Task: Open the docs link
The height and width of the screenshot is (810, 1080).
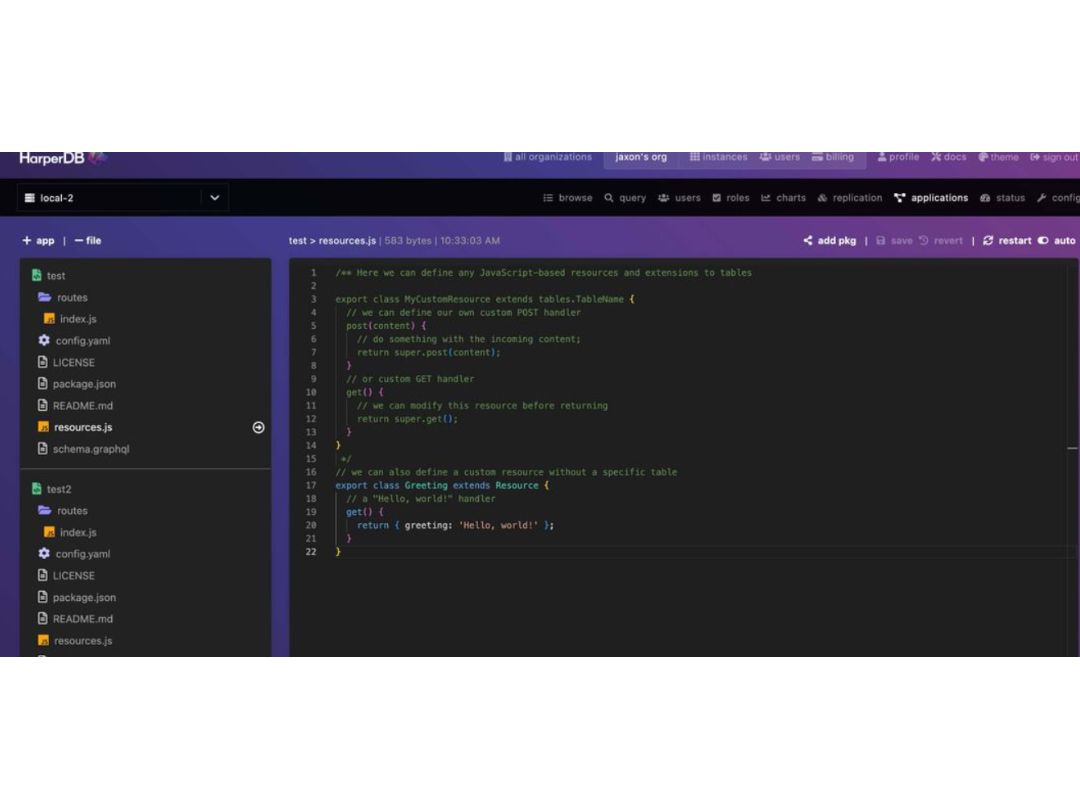Action: tap(948, 157)
